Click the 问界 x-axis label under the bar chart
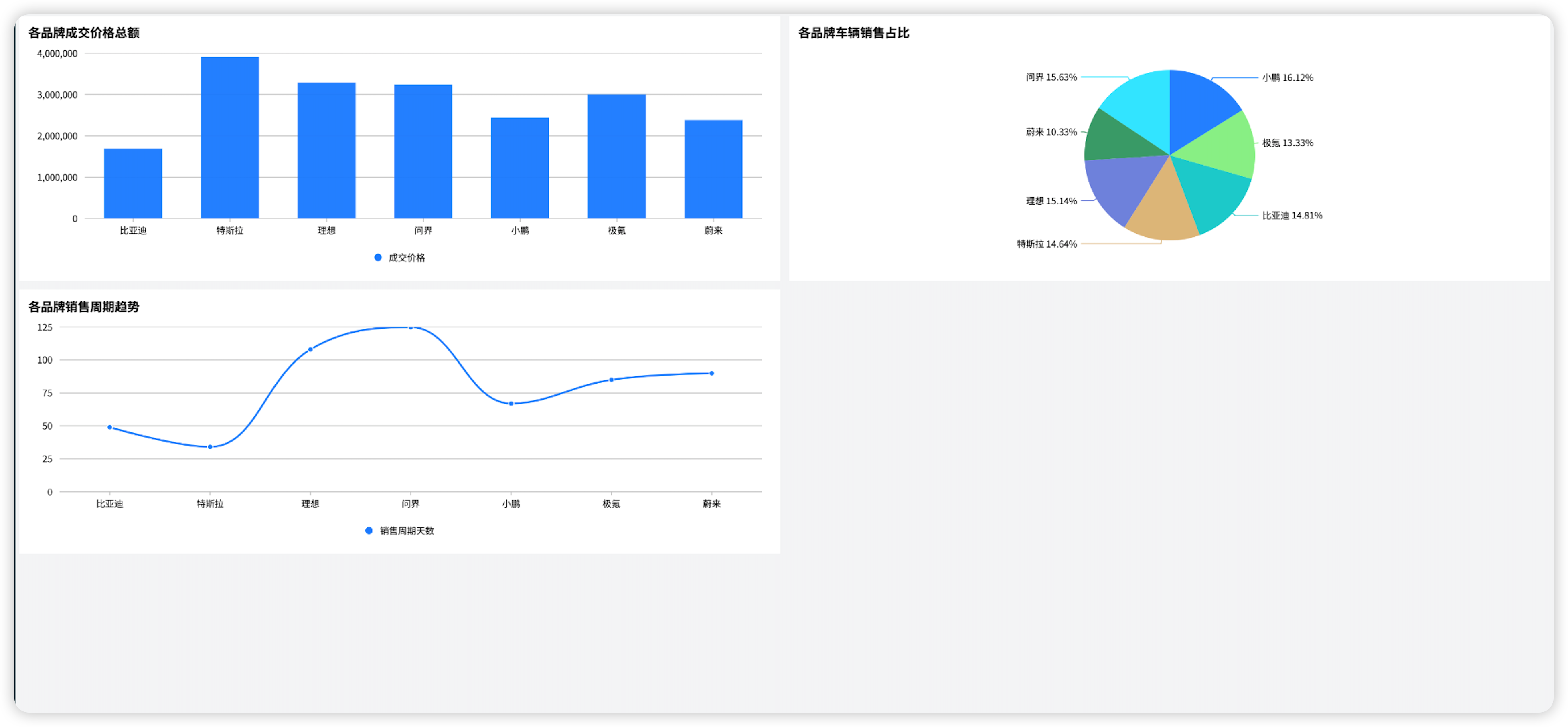 (x=423, y=230)
